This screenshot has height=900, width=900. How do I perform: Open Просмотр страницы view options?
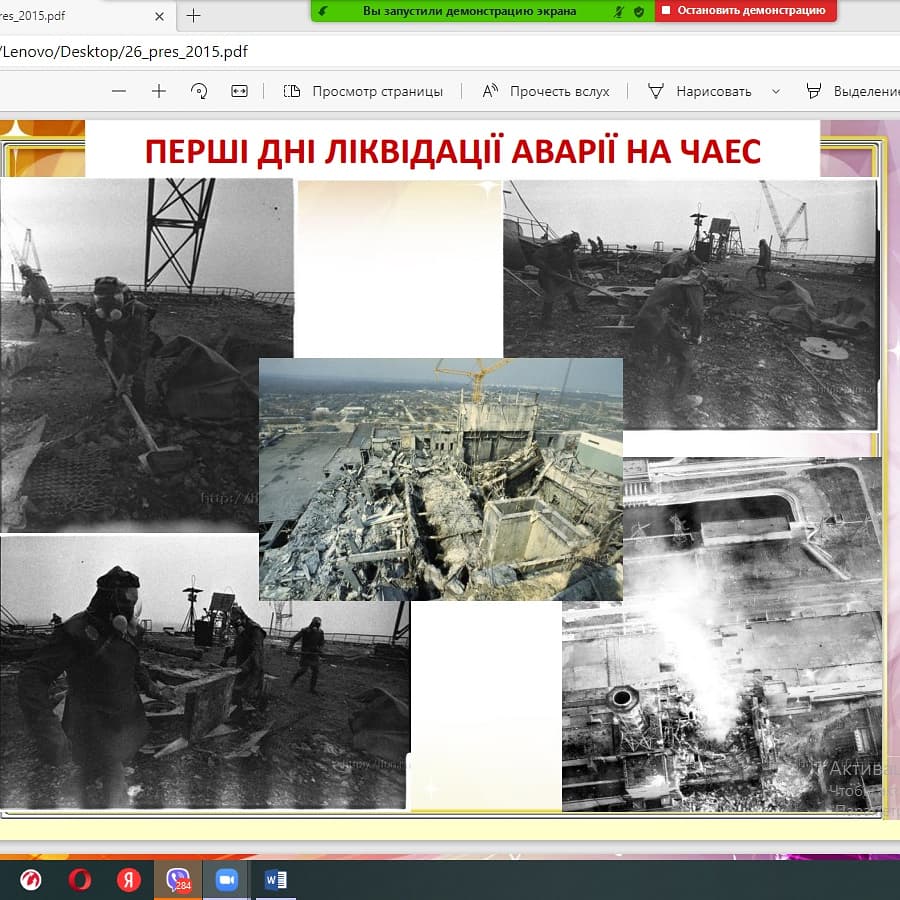363,91
